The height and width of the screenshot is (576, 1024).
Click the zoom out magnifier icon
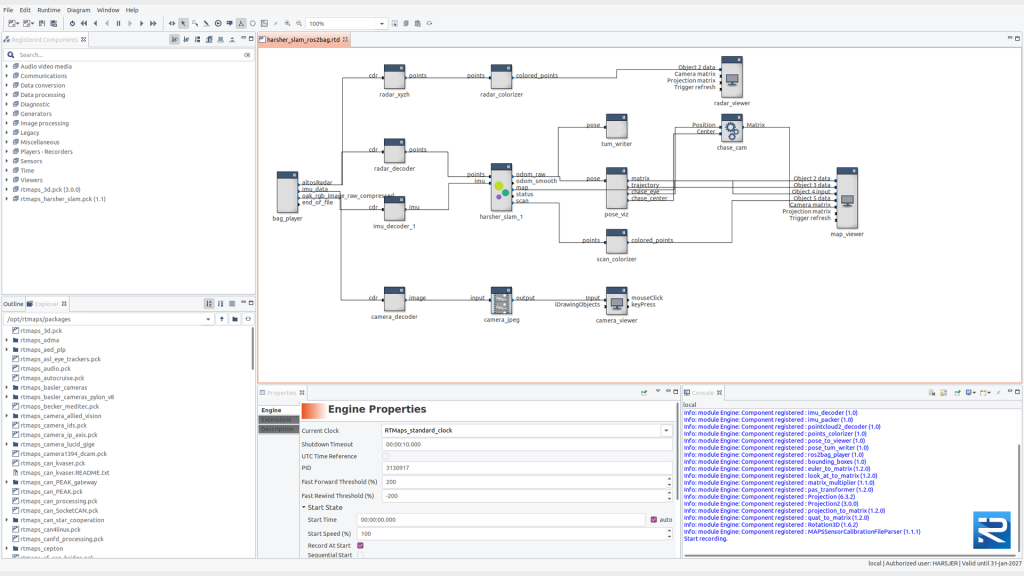point(299,24)
